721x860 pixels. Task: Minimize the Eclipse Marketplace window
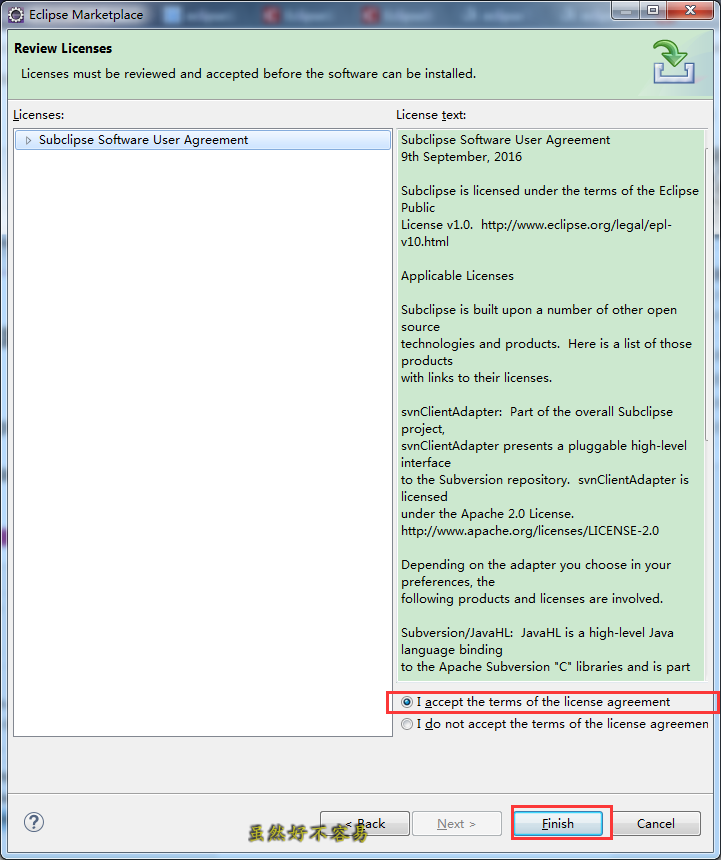pyautogui.click(x=627, y=10)
